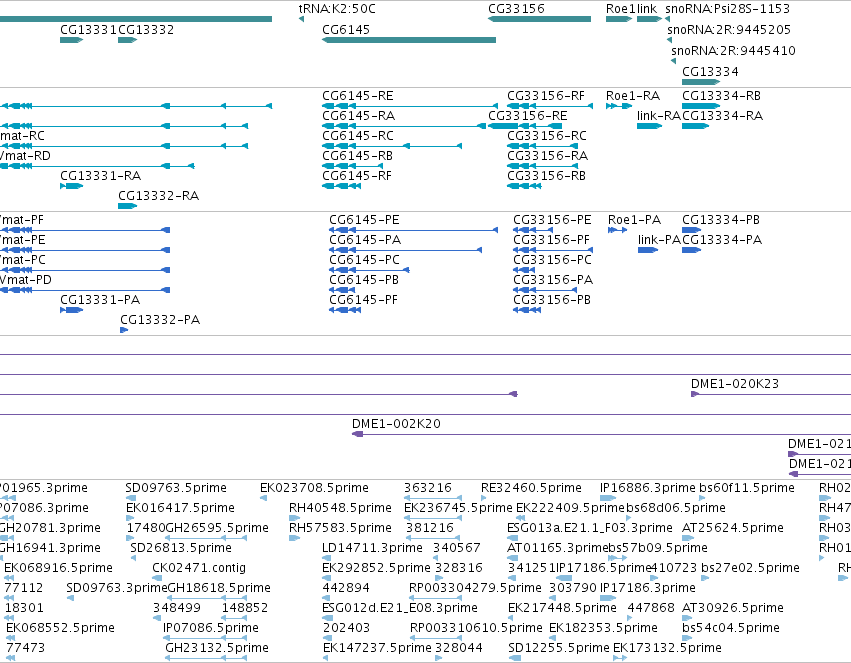Select EST EK023708.5prime

pos(314,488)
